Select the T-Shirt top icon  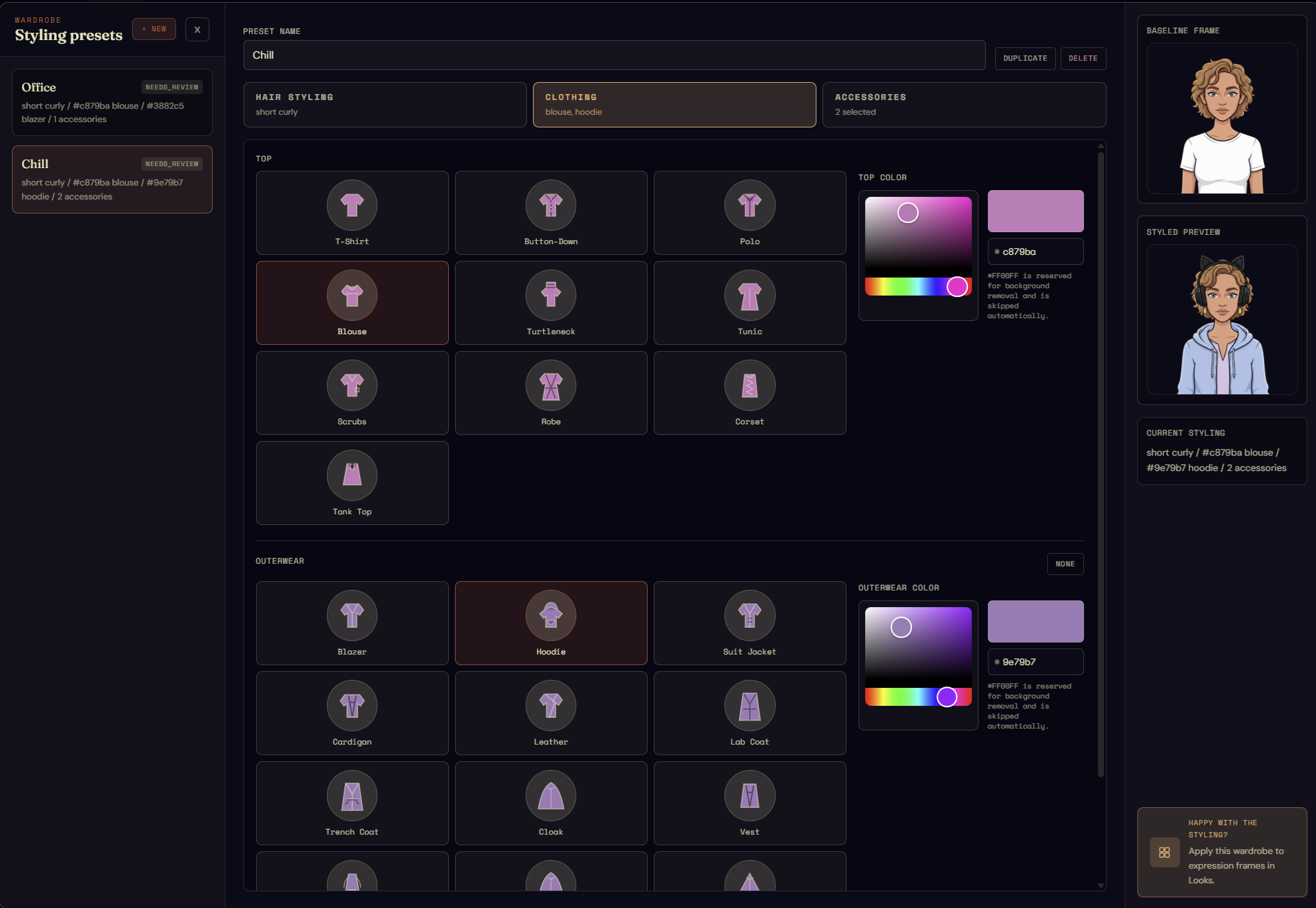[352, 205]
